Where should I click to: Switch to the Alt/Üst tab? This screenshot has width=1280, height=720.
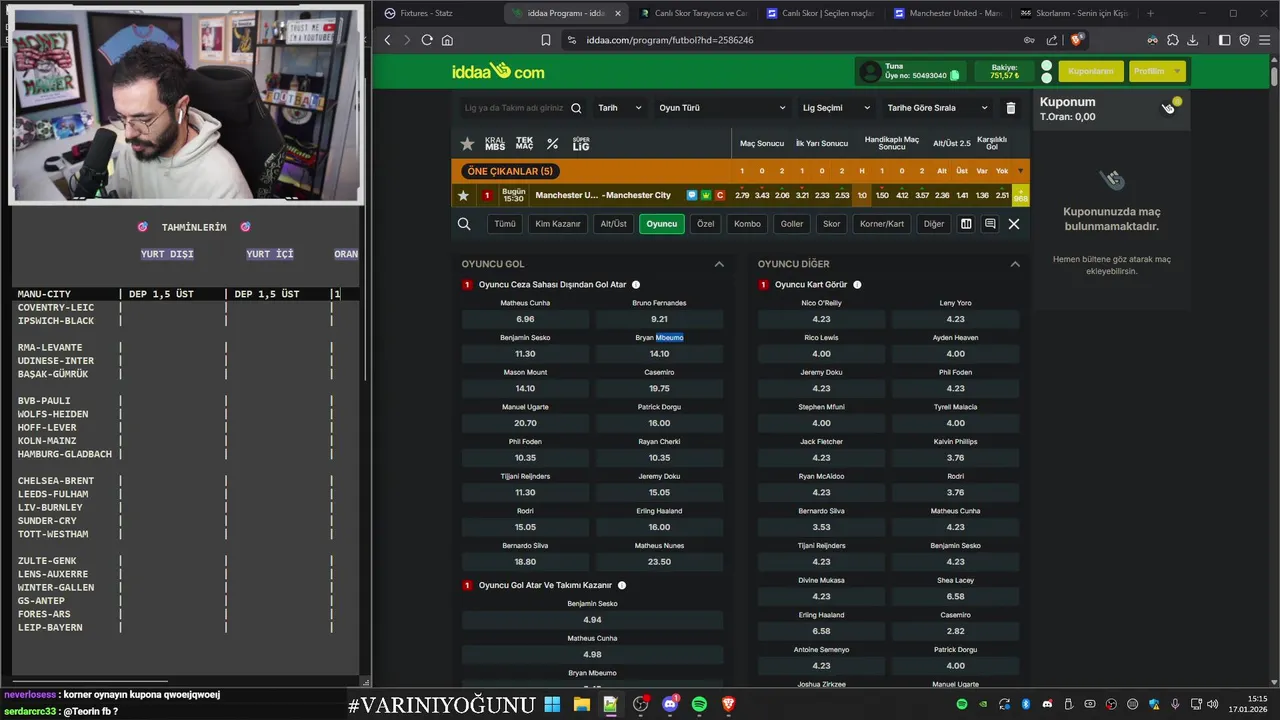(x=613, y=224)
